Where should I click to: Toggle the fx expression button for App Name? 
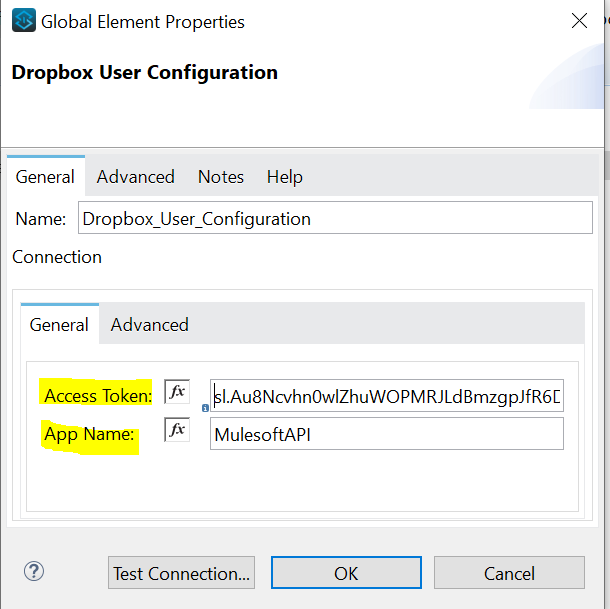[177, 430]
